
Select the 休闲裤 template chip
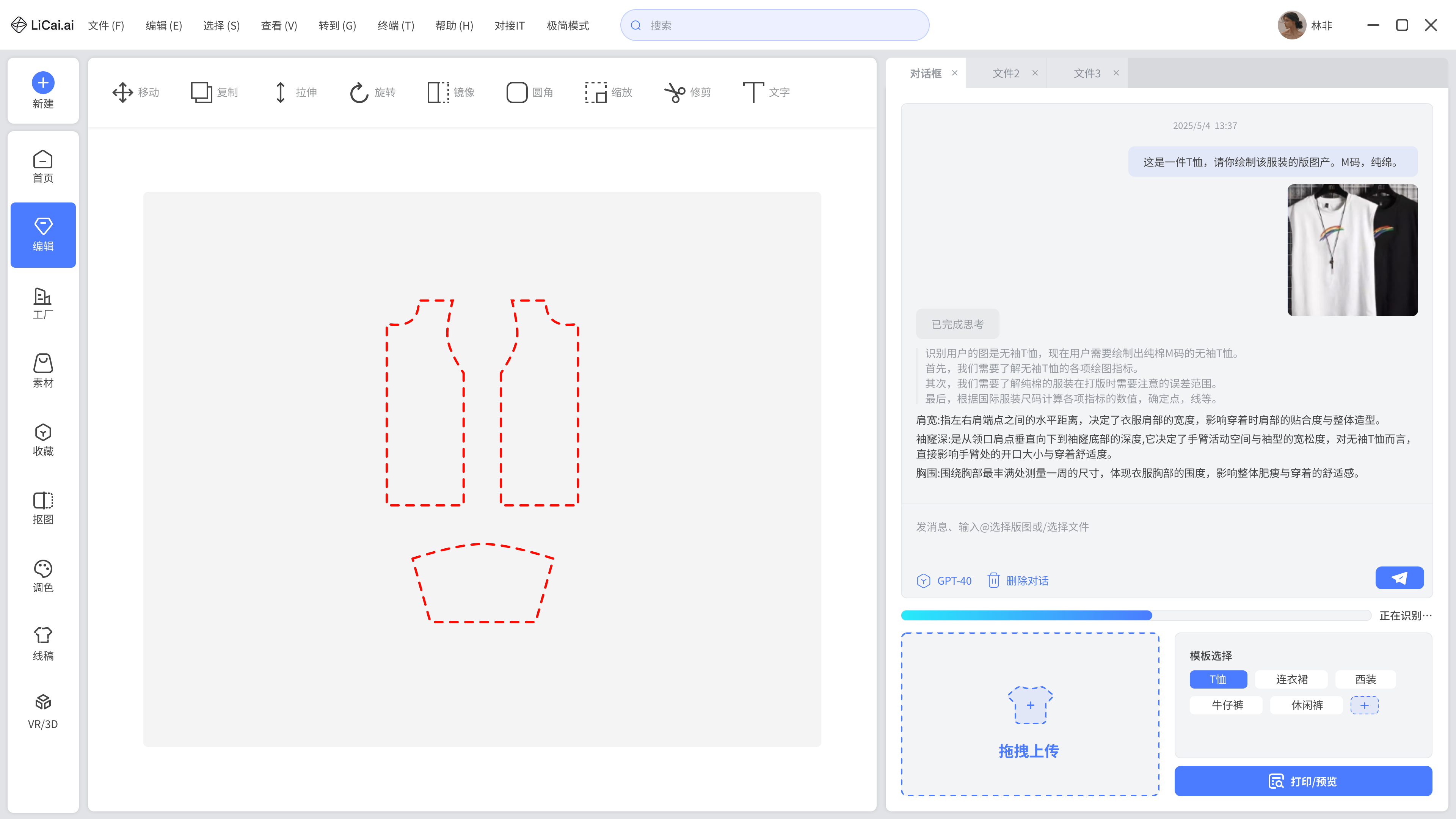1307,705
